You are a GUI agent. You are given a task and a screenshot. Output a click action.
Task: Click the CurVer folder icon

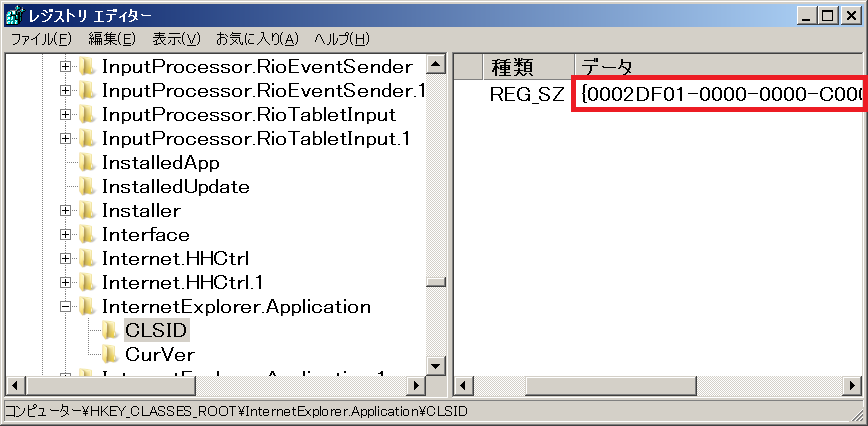110,354
